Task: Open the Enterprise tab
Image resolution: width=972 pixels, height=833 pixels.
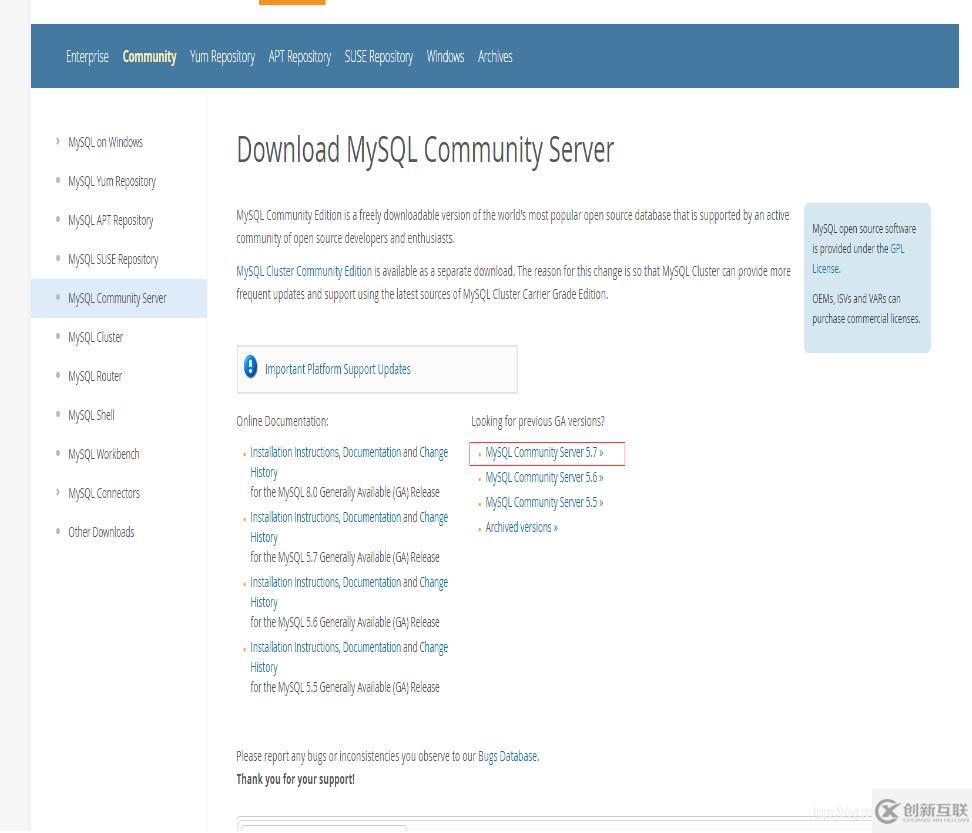Action: (87, 57)
